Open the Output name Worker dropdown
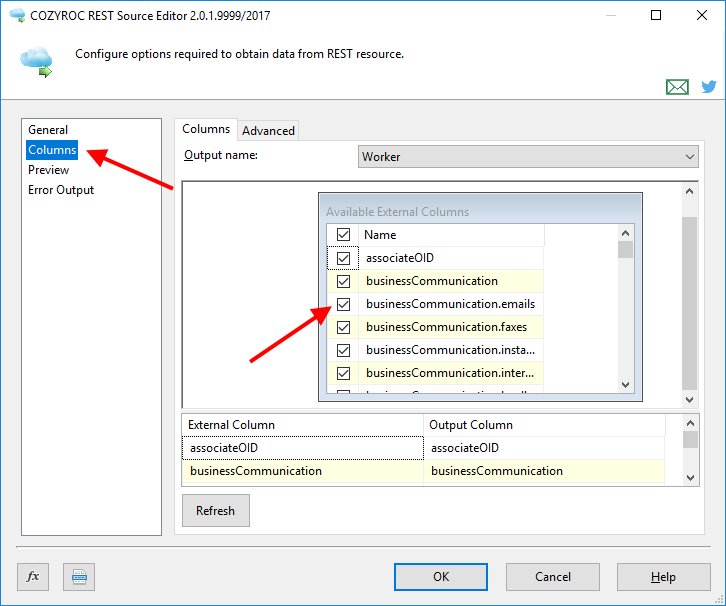Viewport: 726px width, 606px height. [x=528, y=156]
